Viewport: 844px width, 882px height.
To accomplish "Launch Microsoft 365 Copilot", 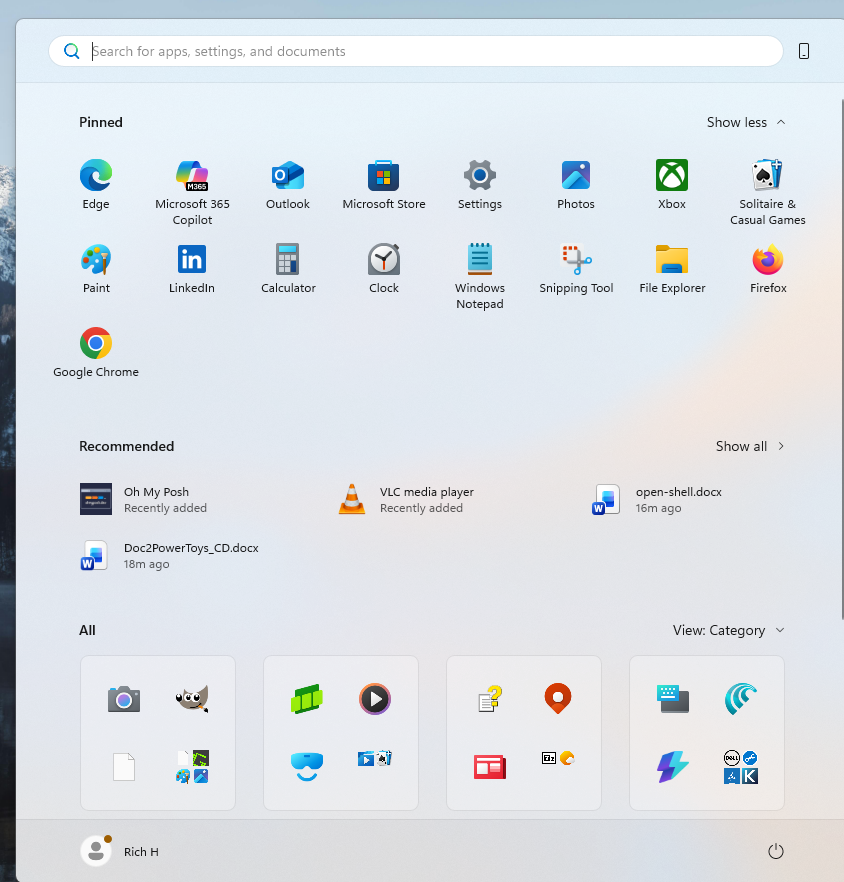I will point(192,192).
